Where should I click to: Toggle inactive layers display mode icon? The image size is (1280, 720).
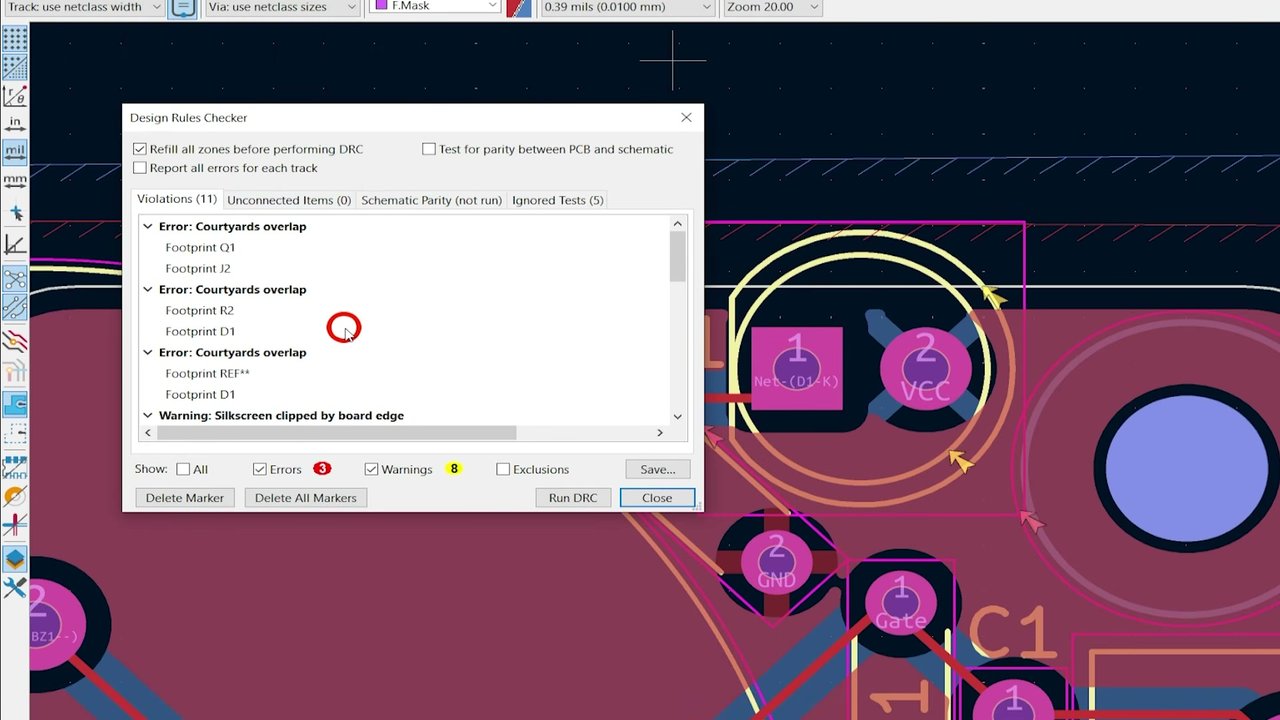tap(15, 341)
